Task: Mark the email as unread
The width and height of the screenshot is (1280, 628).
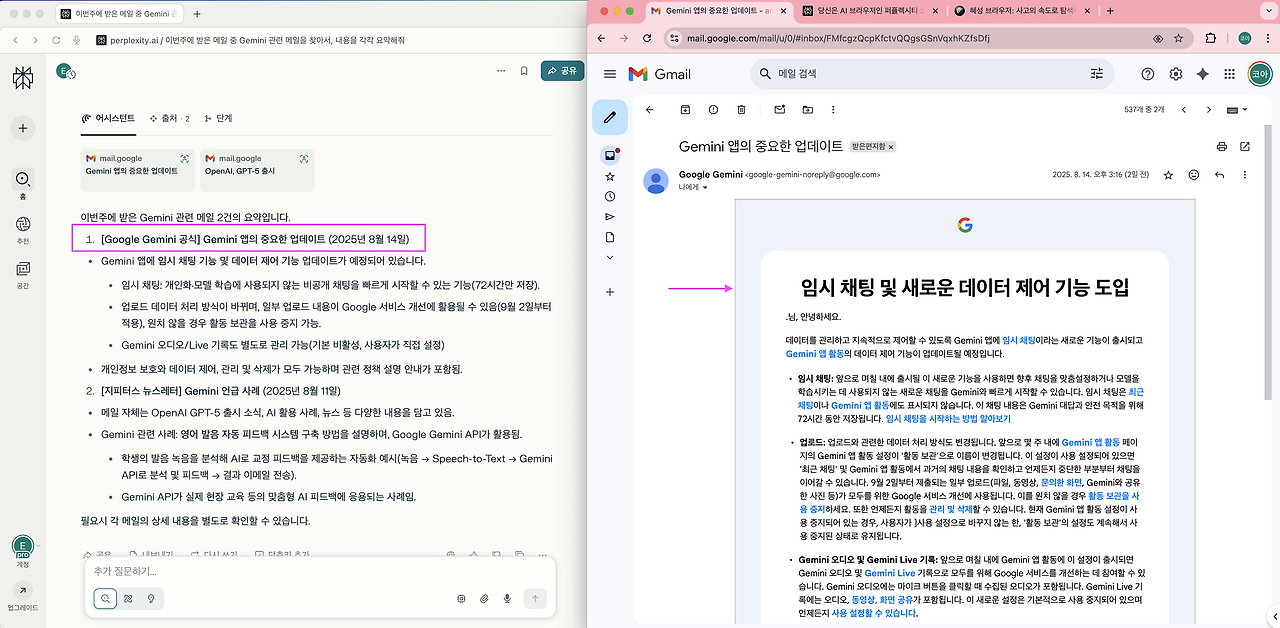Action: (780, 109)
